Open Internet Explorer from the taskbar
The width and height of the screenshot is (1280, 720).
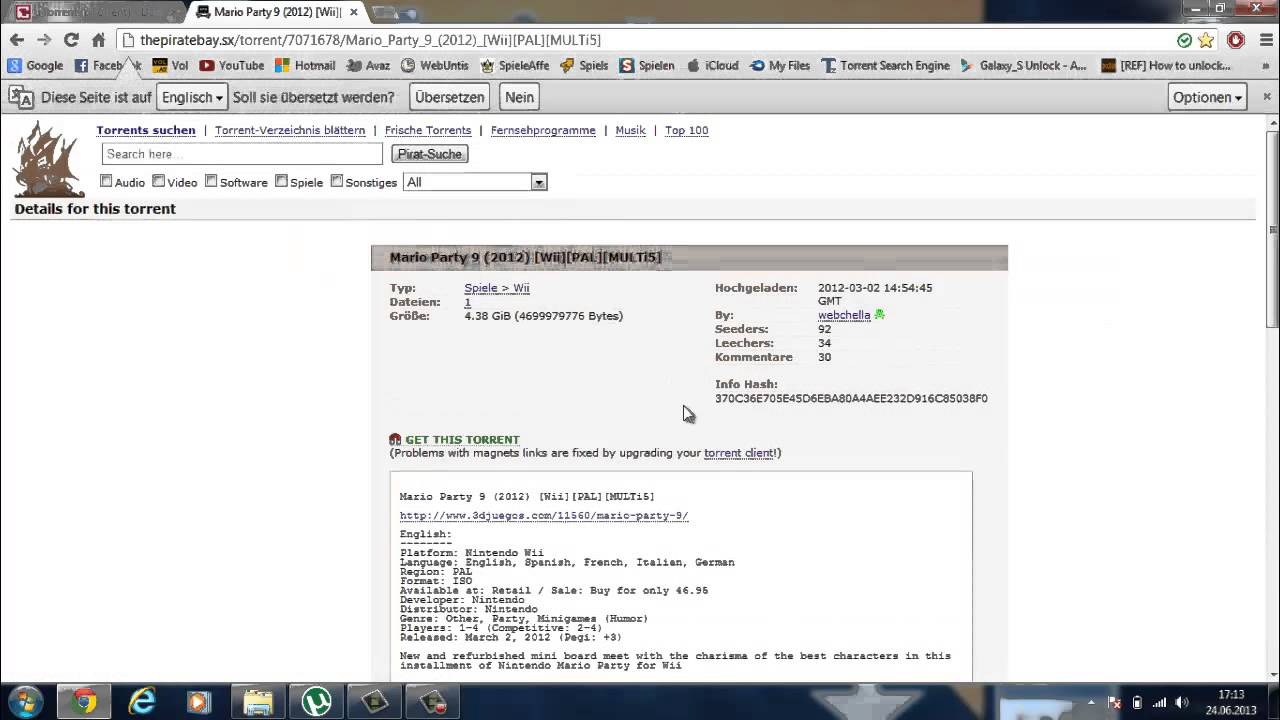pyautogui.click(x=142, y=702)
